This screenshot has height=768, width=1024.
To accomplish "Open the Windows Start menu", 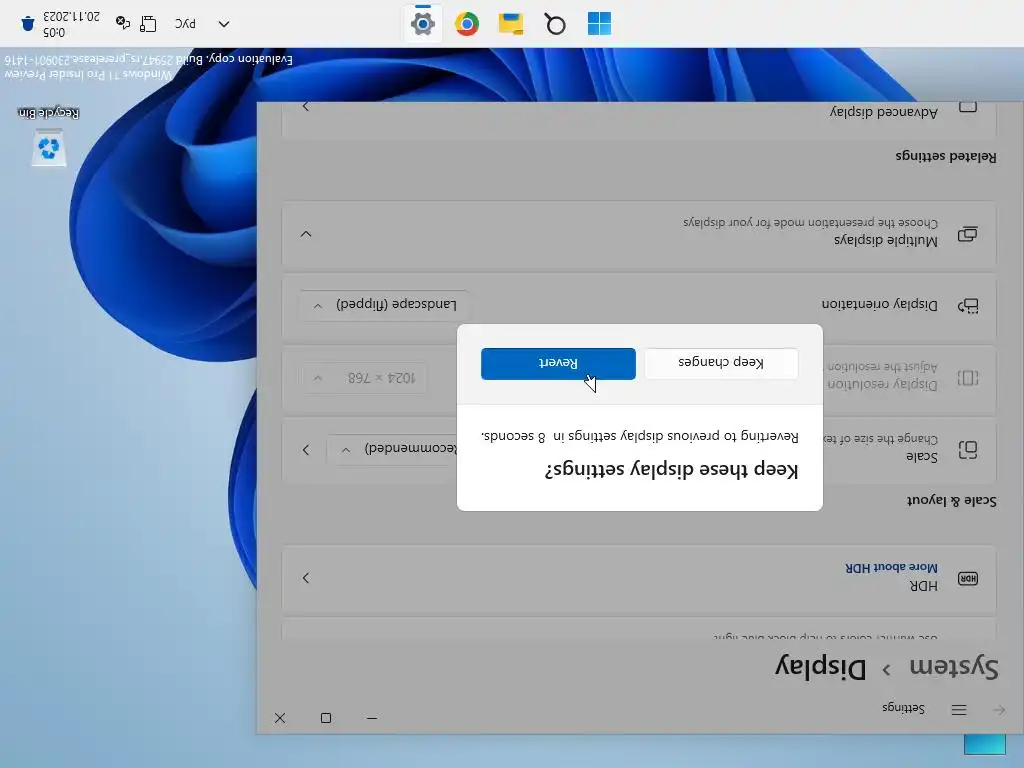I will [599, 24].
